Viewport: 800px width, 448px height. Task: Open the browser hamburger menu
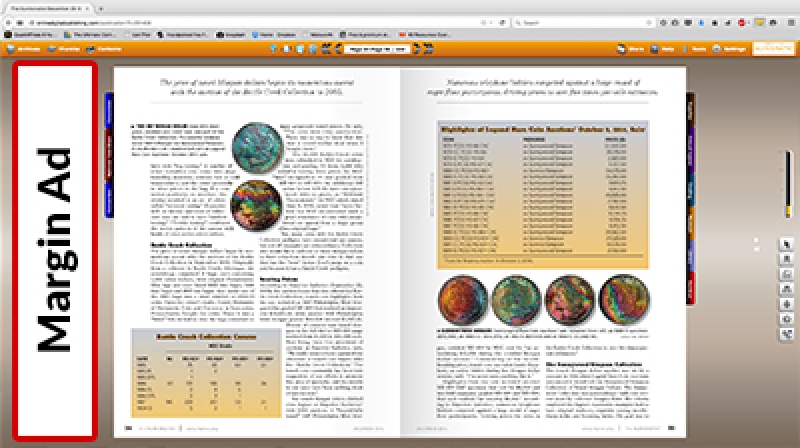tap(791, 22)
